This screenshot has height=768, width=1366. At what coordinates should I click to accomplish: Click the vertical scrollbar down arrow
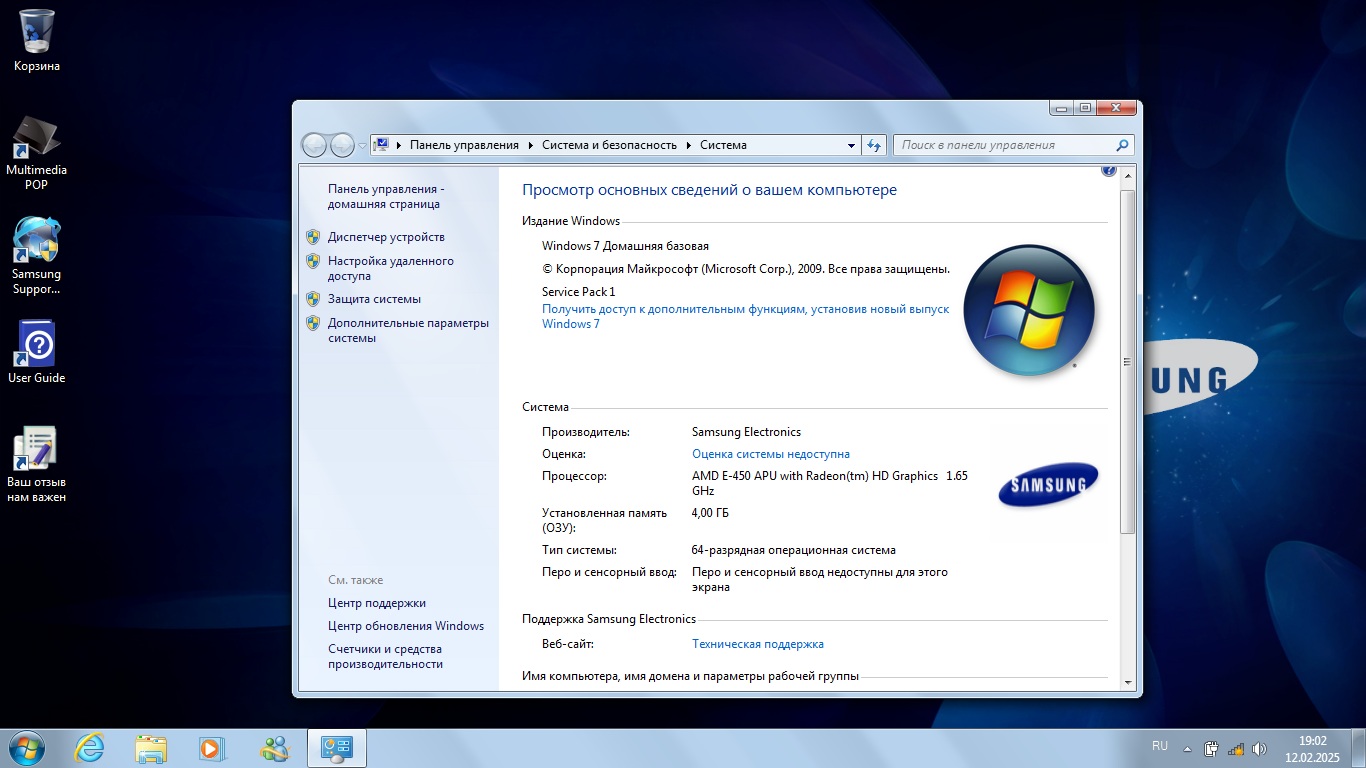click(x=1128, y=682)
